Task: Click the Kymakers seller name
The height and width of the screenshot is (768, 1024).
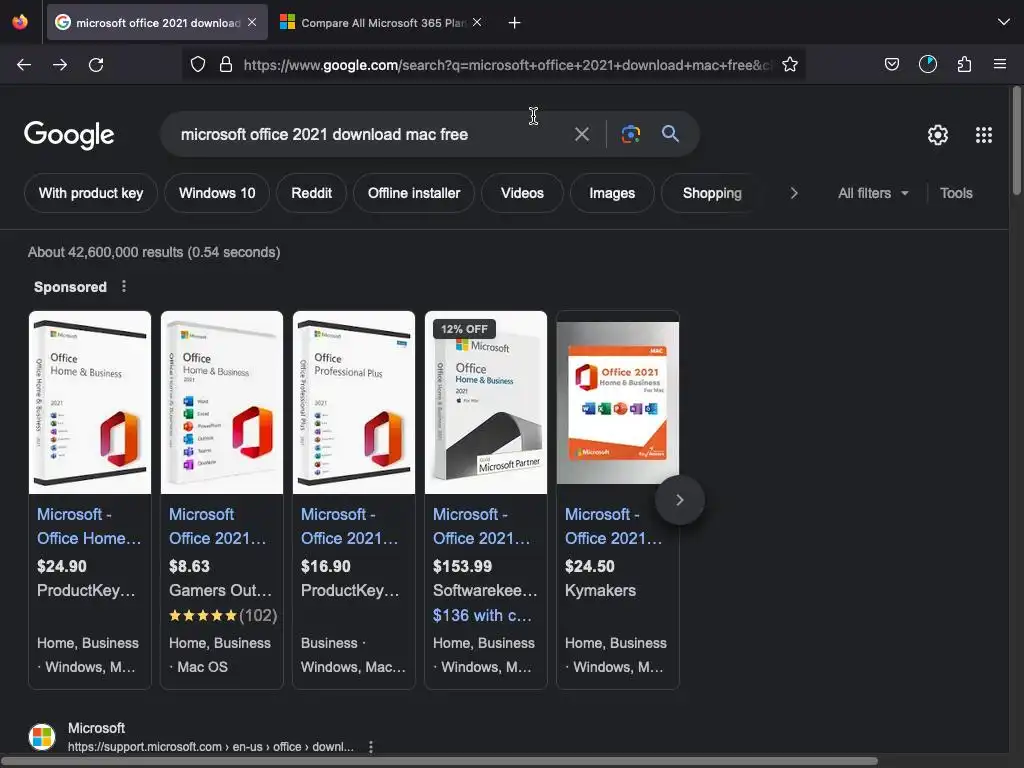Action: click(600, 590)
